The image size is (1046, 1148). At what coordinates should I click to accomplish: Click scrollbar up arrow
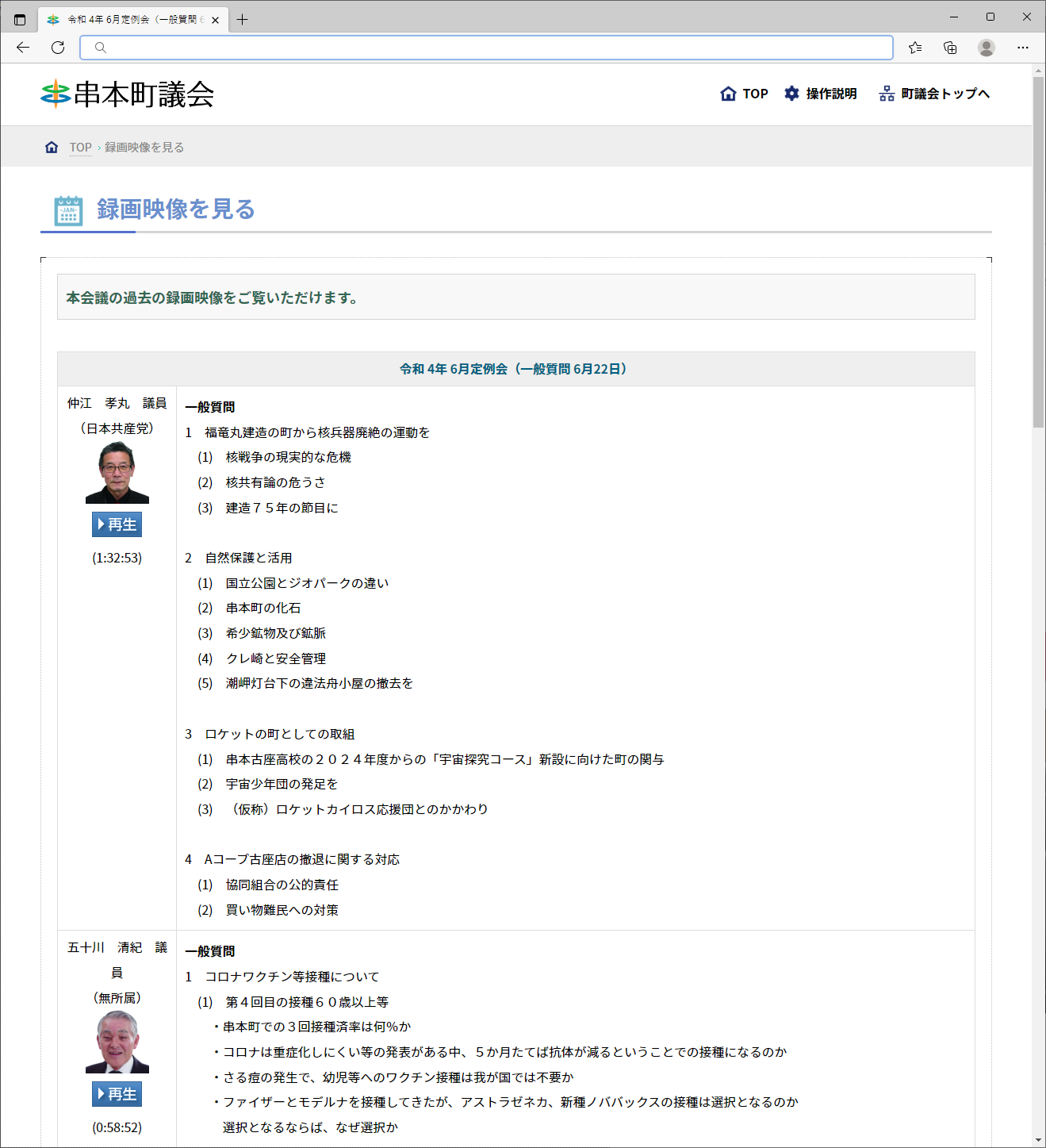[1039, 71]
